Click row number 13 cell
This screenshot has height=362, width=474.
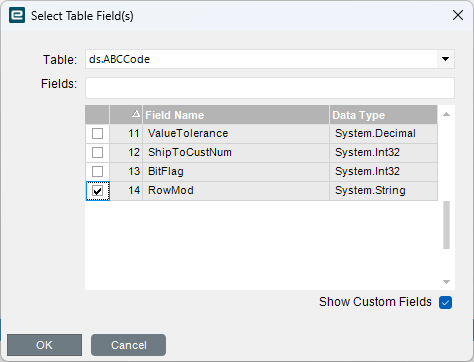[126, 172]
